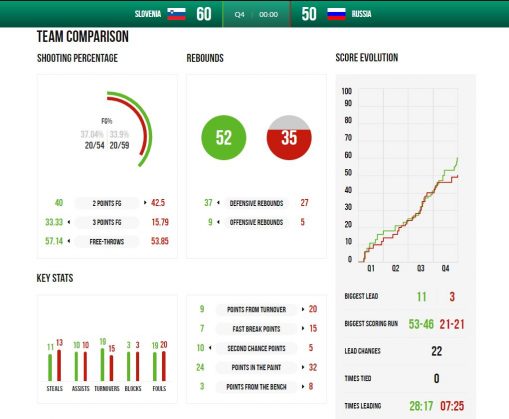Select the 3 Points FG label
Screen dimensions: 509x419
click(x=107, y=222)
